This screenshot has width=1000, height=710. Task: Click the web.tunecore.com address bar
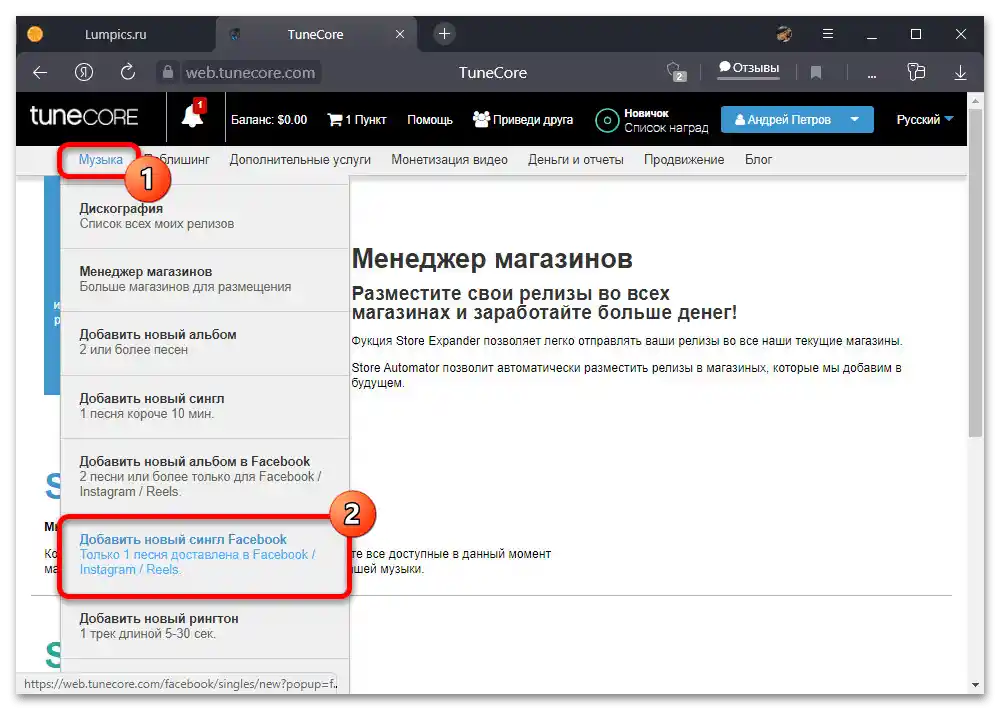pyautogui.click(x=250, y=72)
